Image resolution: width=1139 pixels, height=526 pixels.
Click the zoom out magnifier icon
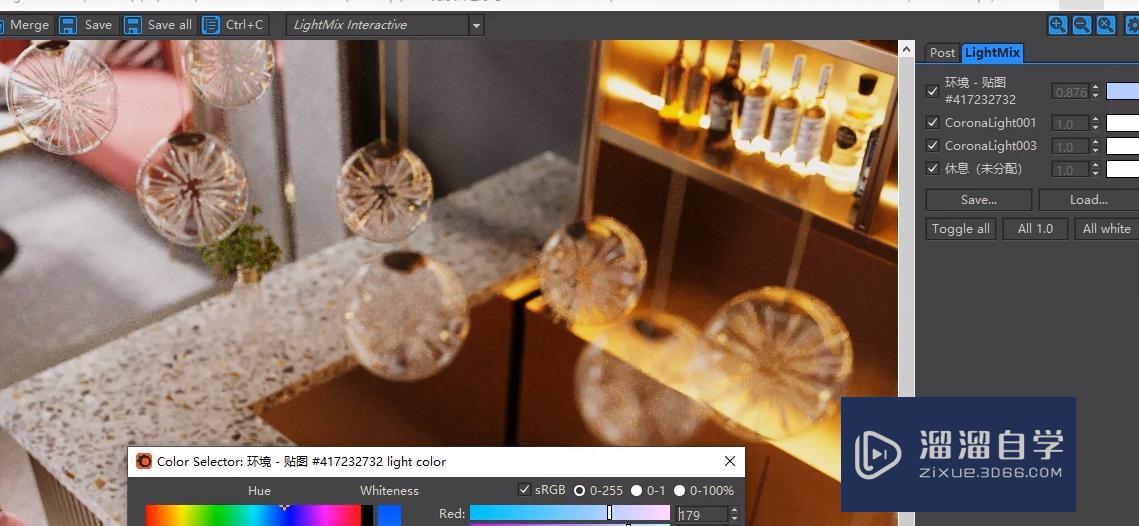[x=1082, y=25]
